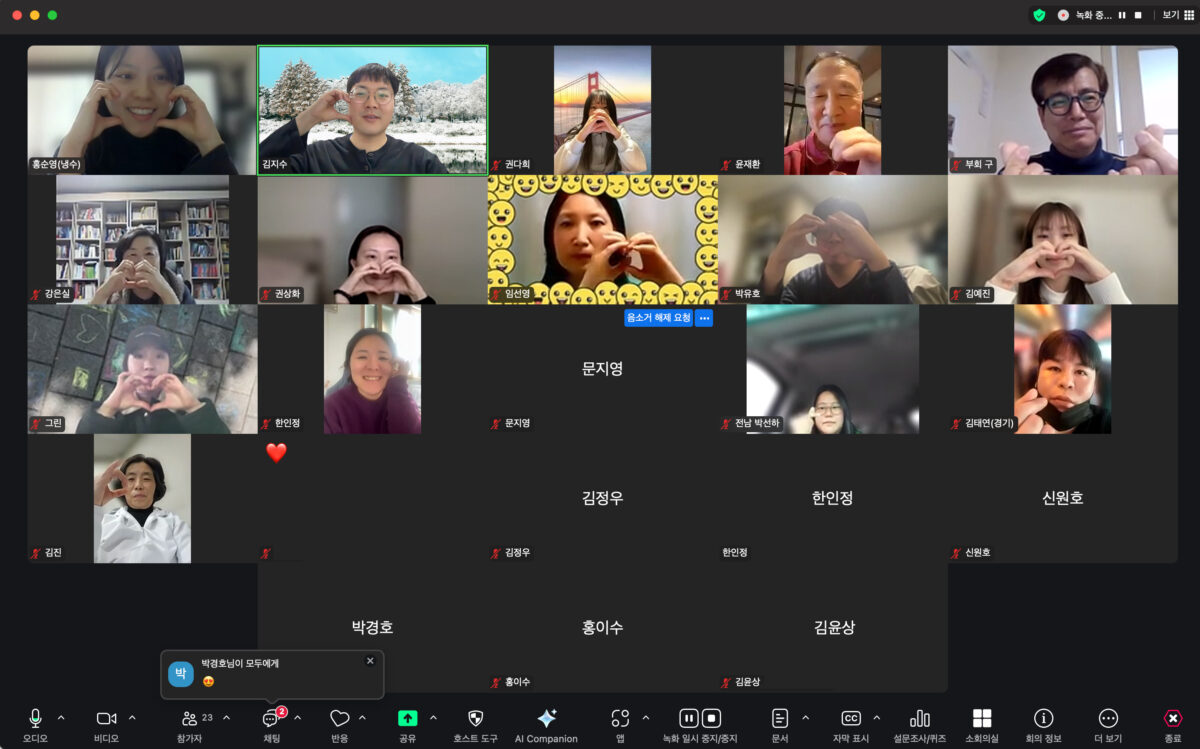Expand audio options arrow next to microphone
Image resolution: width=1200 pixels, height=749 pixels.
pyautogui.click(x=61, y=718)
